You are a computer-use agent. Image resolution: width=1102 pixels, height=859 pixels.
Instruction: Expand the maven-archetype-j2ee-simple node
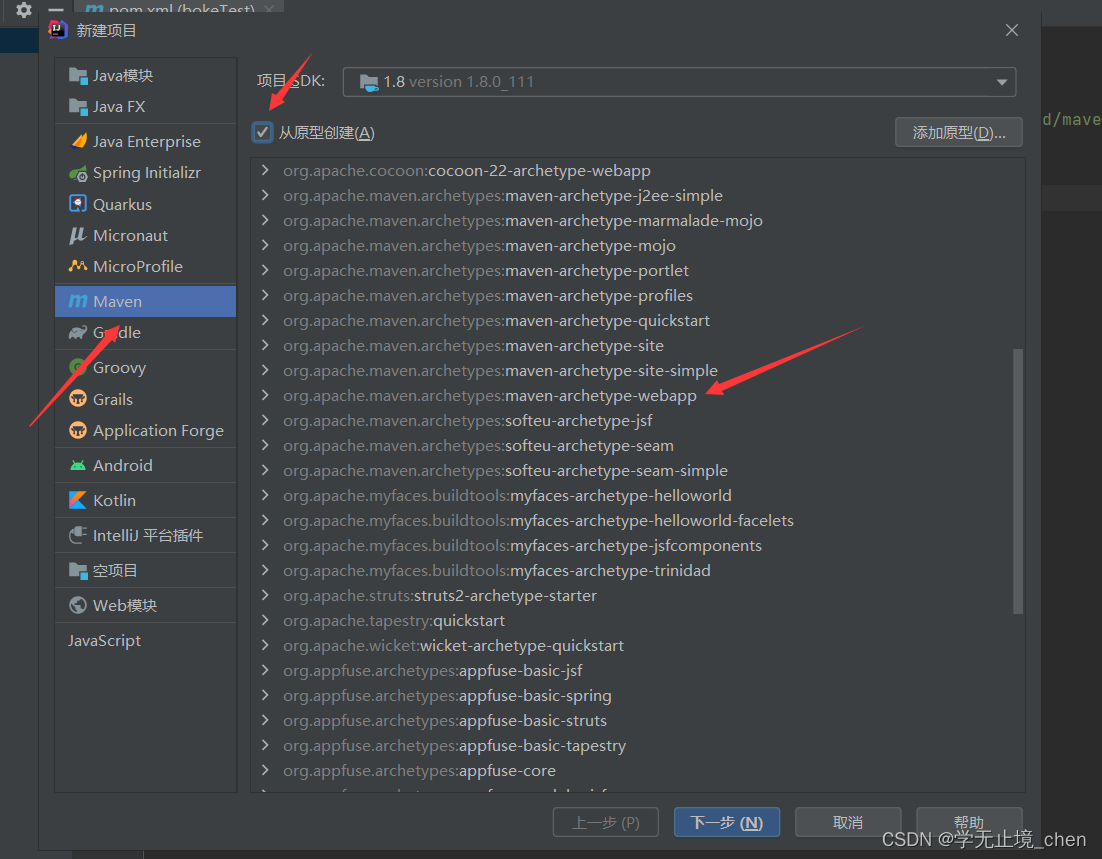click(265, 195)
